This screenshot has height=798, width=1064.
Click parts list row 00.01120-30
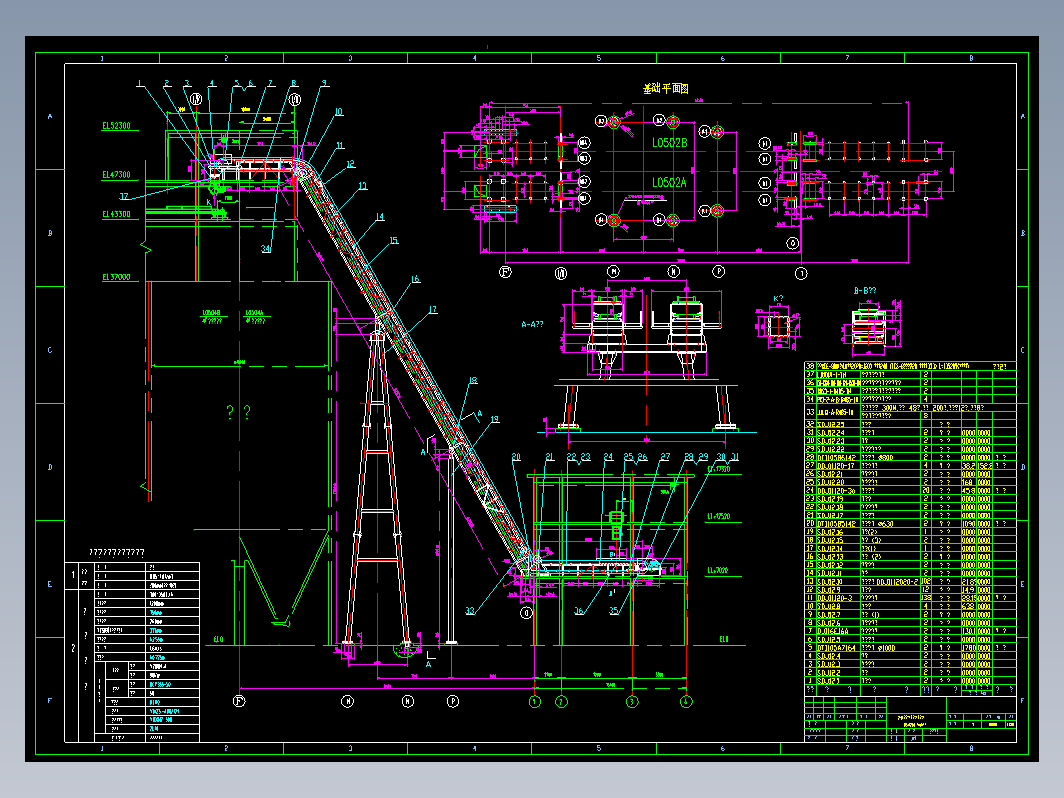pyautogui.click(x=910, y=490)
